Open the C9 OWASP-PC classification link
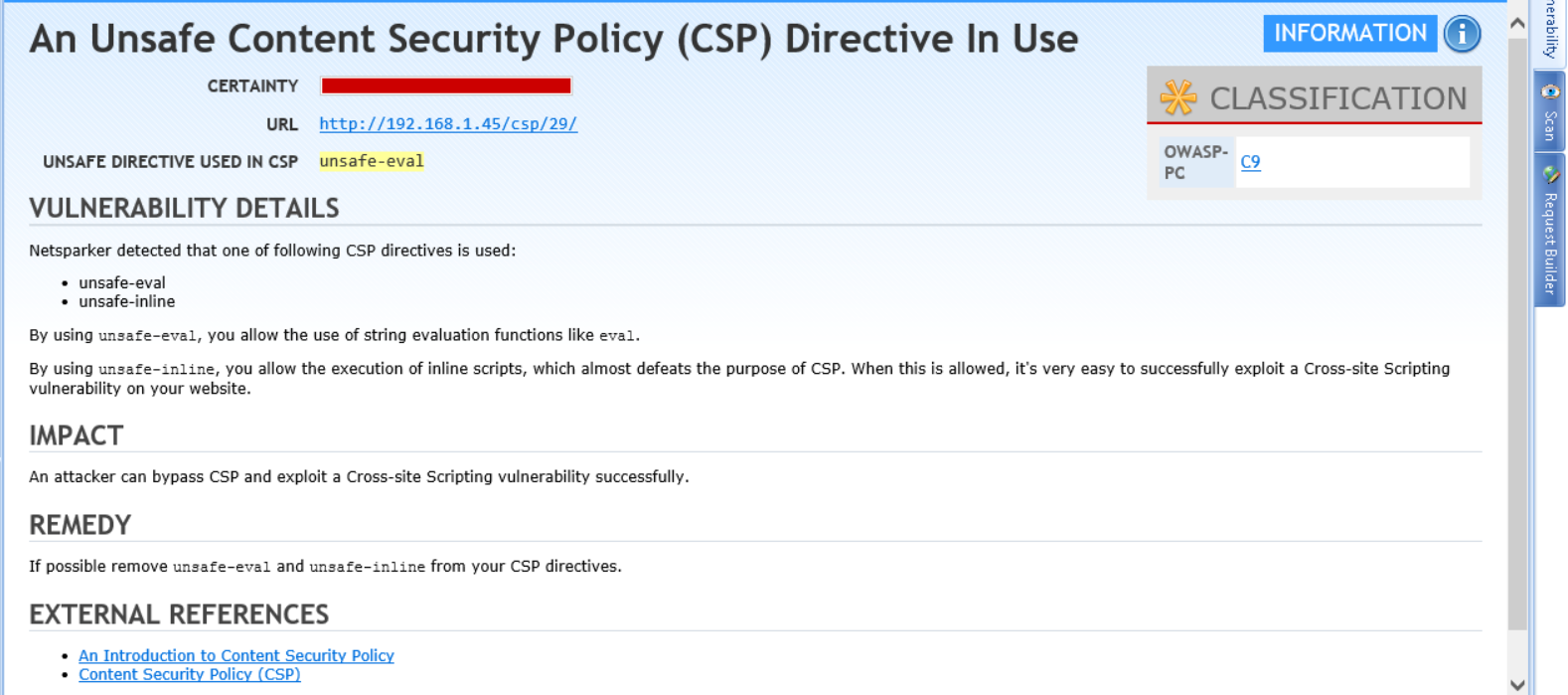The height and width of the screenshot is (695, 1568). pos(1251,162)
